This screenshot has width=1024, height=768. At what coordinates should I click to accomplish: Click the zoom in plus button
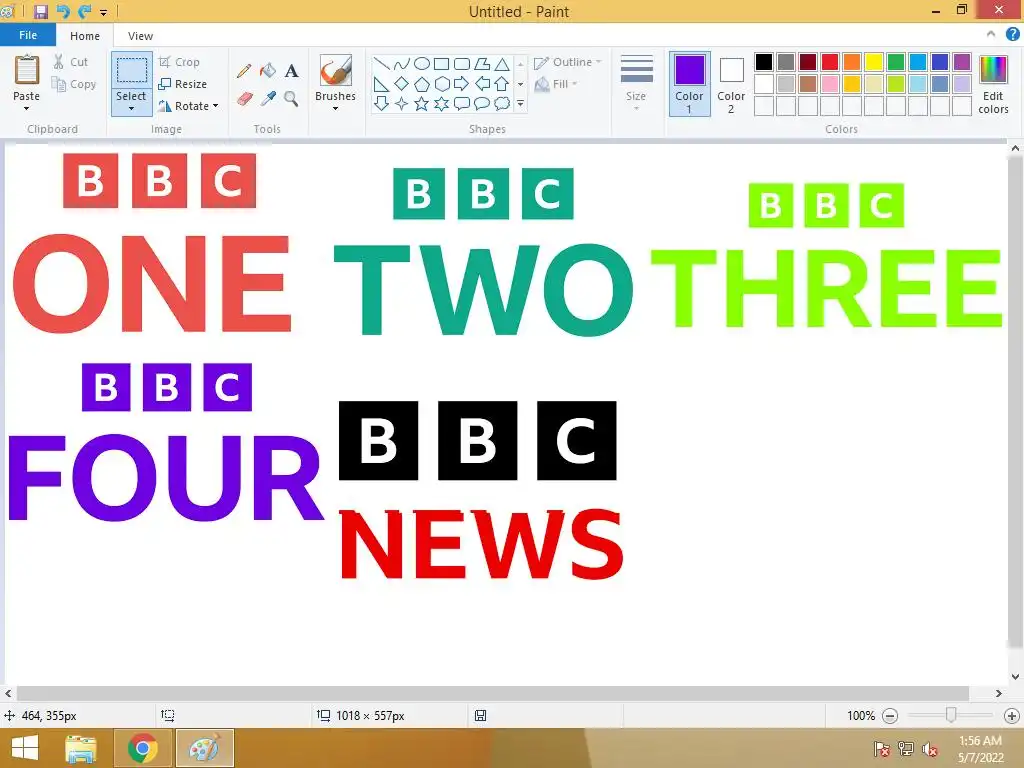coord(1012,716)
